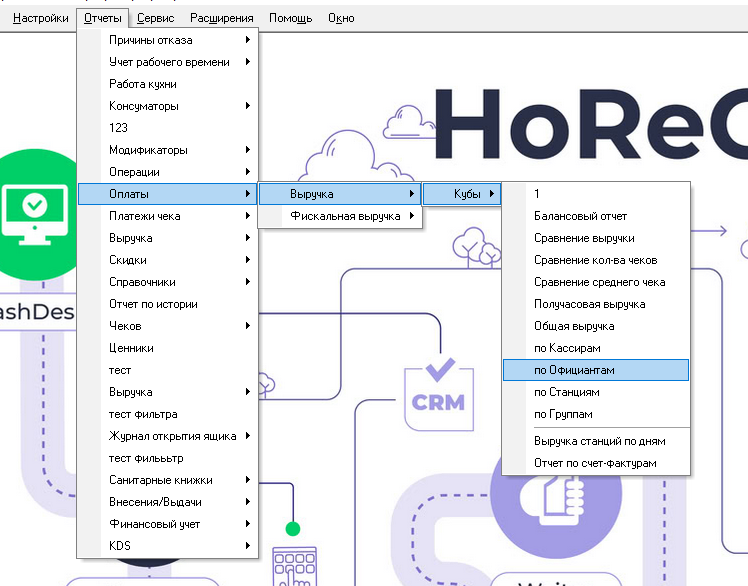Open the Сервис menu in menu bar

tap(155, 18)
